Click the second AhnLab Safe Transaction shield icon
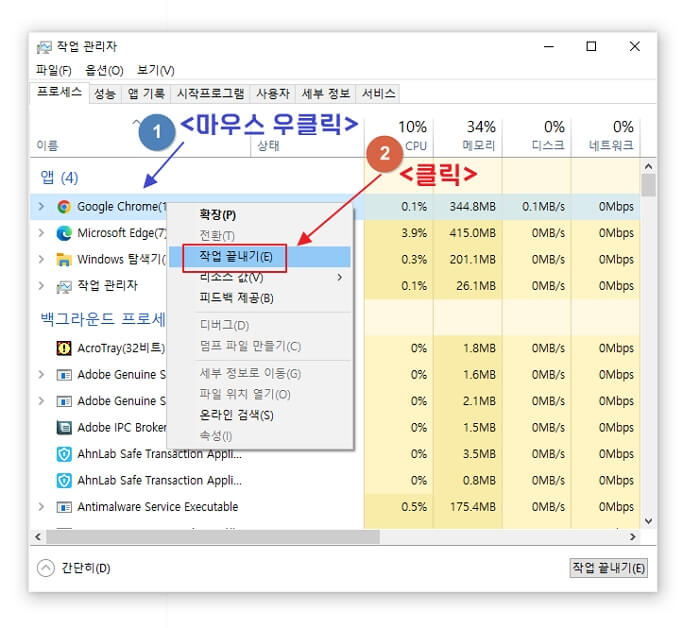This screenshot has height=628, width=700. 64,481
